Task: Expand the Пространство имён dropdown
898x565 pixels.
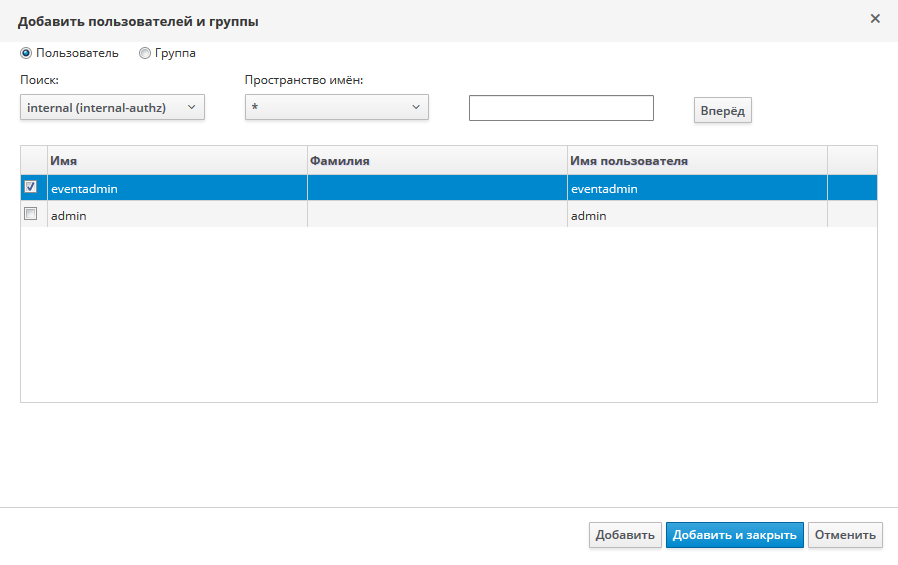Action: point(336,107)
